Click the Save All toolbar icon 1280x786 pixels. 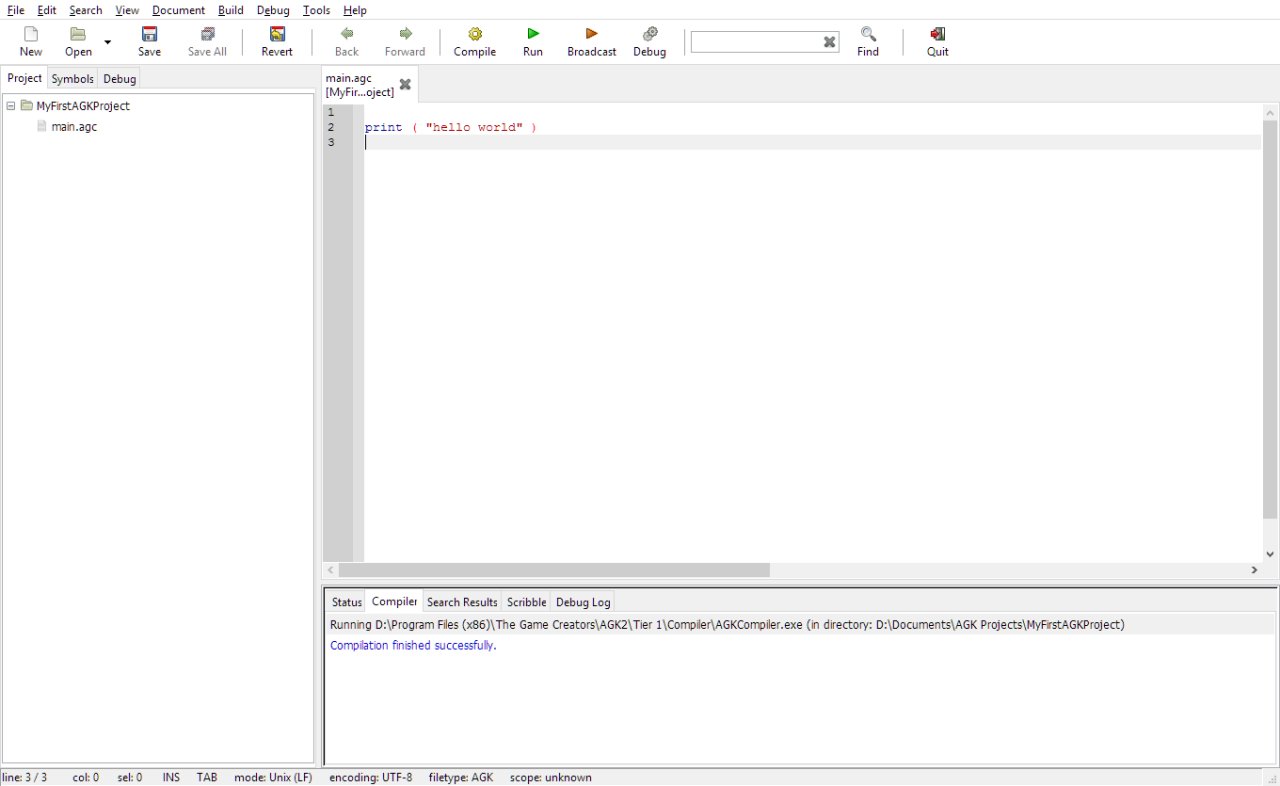click(208, 34)
